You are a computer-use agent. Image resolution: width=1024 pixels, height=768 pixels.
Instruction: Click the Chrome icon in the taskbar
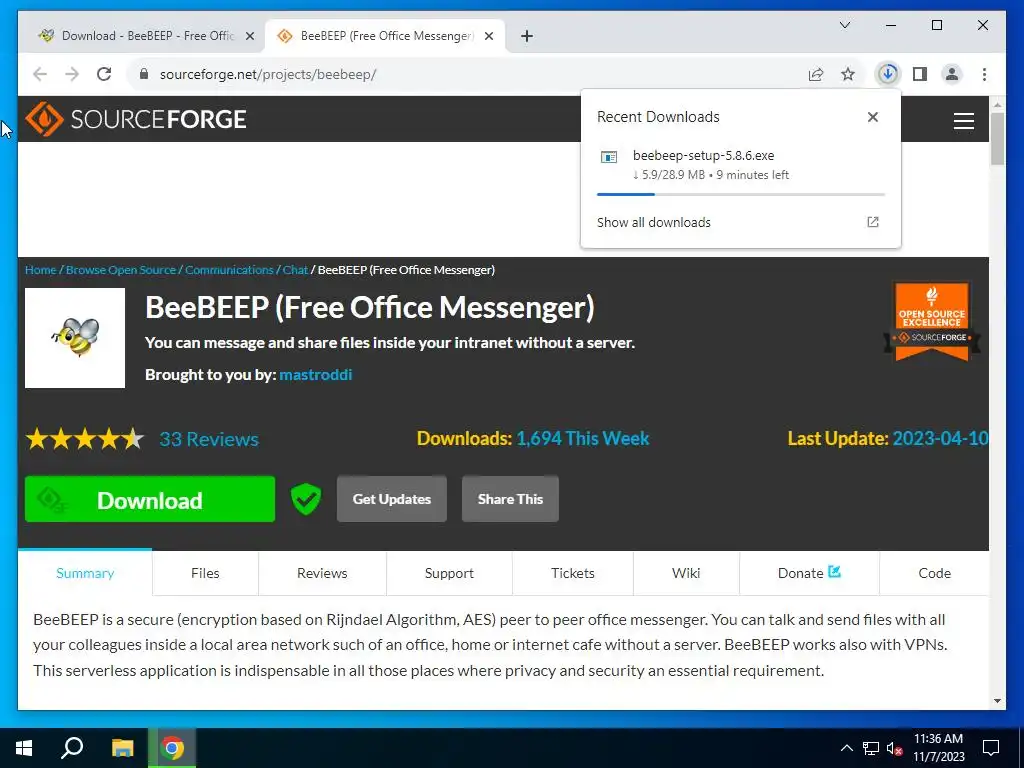point(172,748)
